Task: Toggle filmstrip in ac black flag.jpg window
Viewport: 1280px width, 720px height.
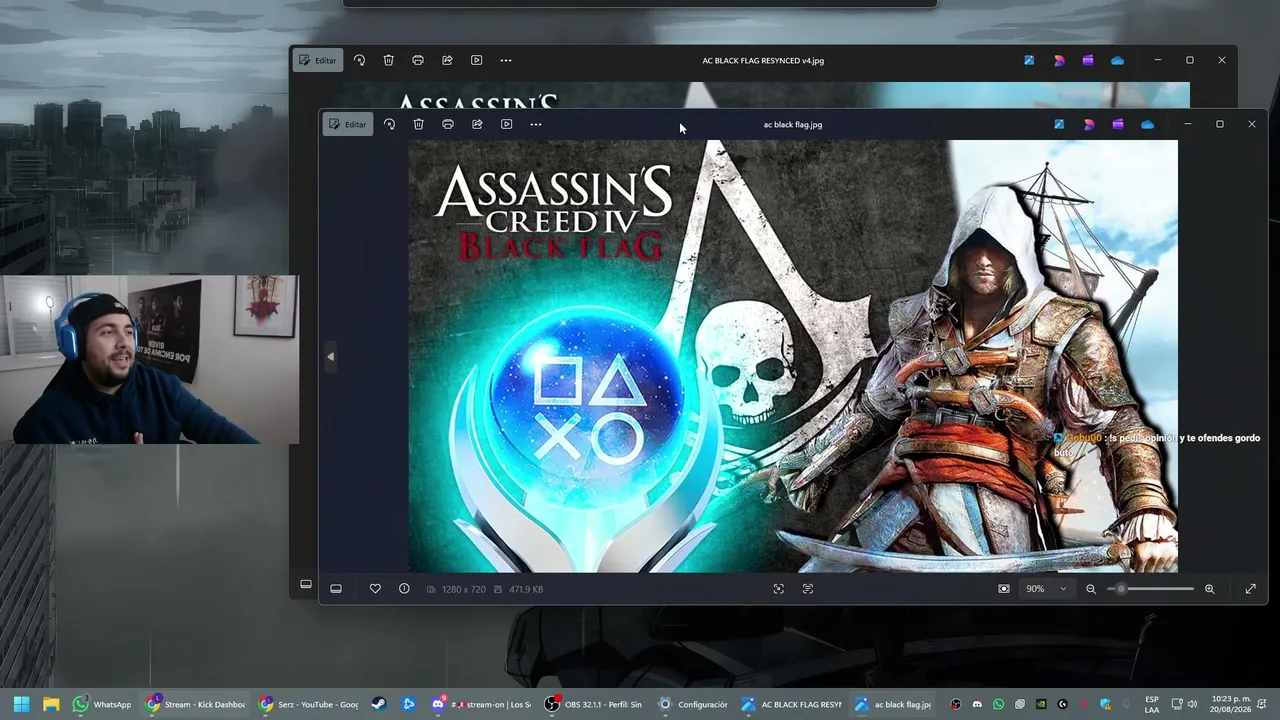Action: (336, 589)
